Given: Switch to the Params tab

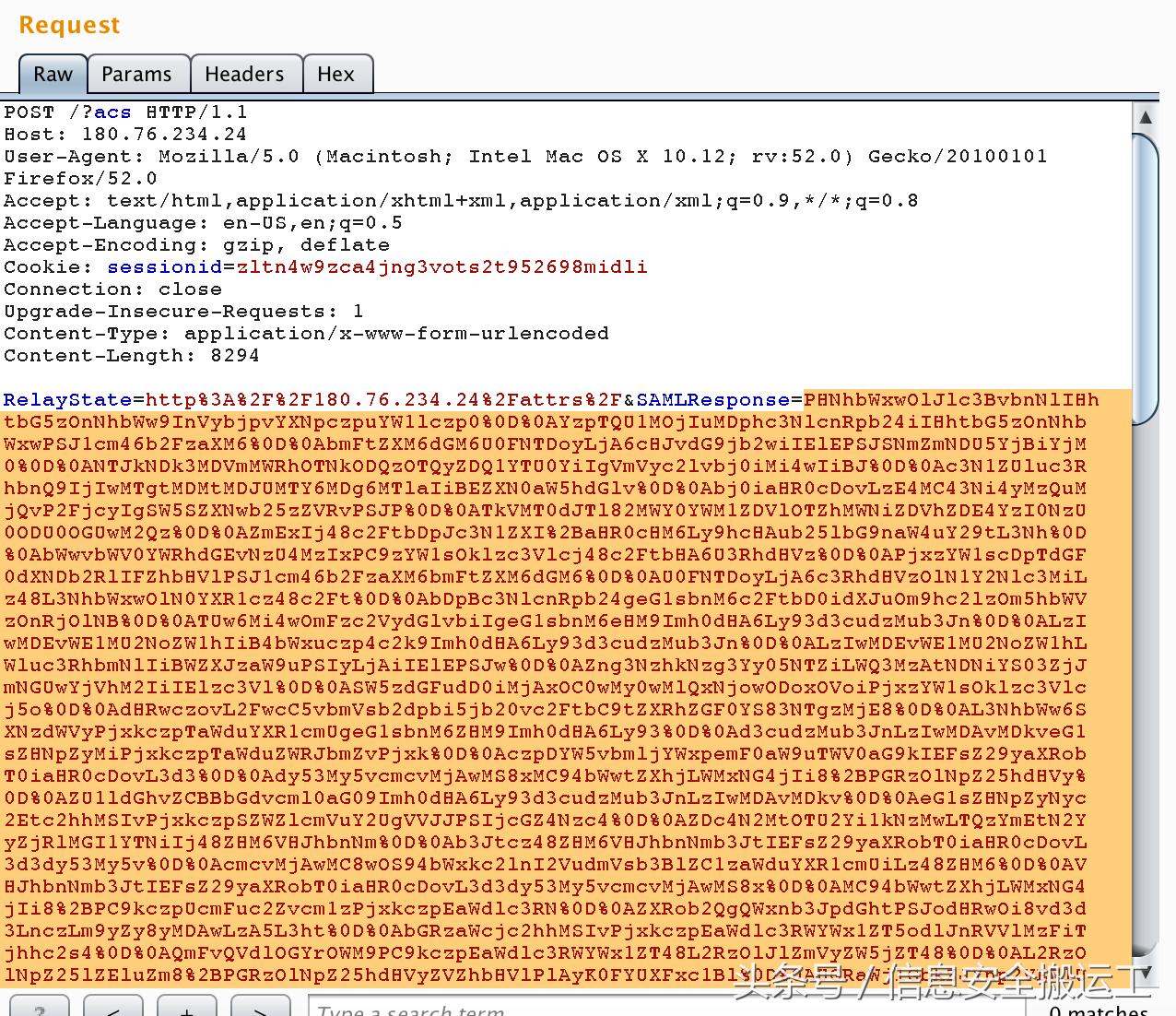Looking at the screenshot, I should tap(138, 74).
